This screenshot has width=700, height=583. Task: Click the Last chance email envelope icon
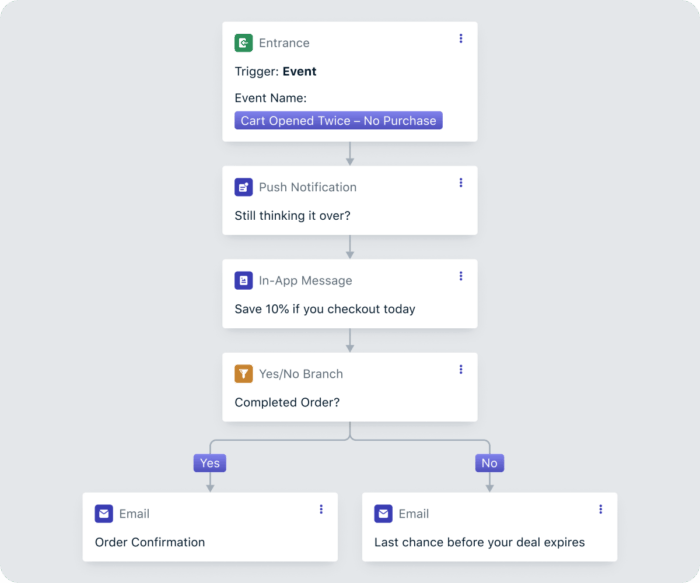coord(384,514)
